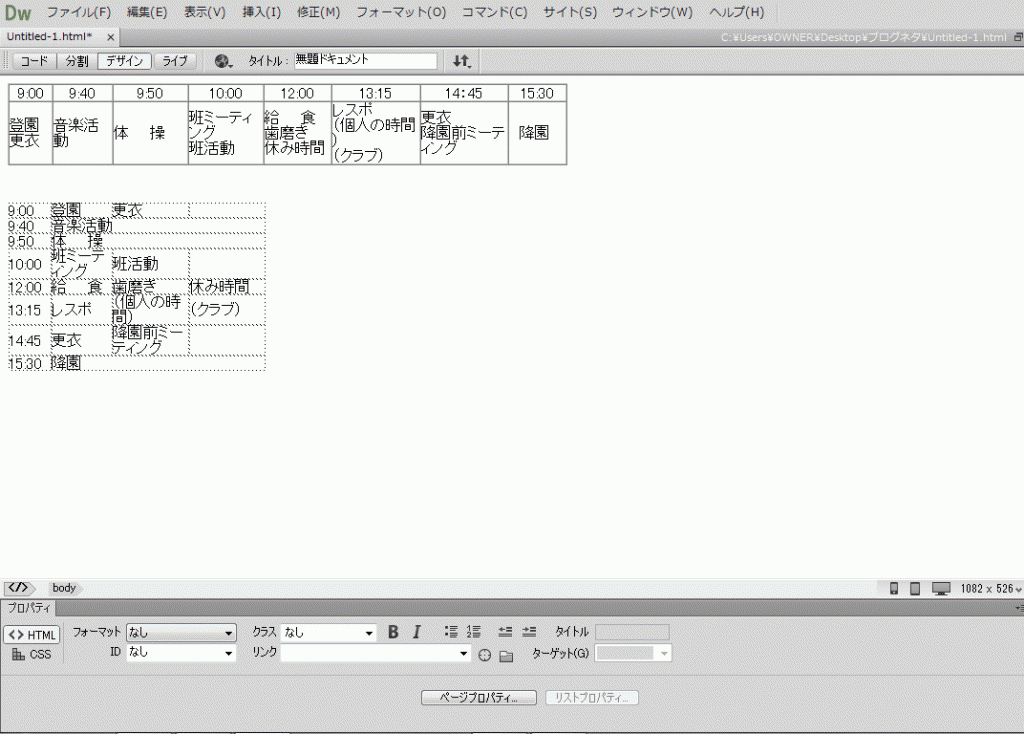This screenshot has height=734, width=1024.
Task: Click the Point to File target icon
Action: point(485,655)
